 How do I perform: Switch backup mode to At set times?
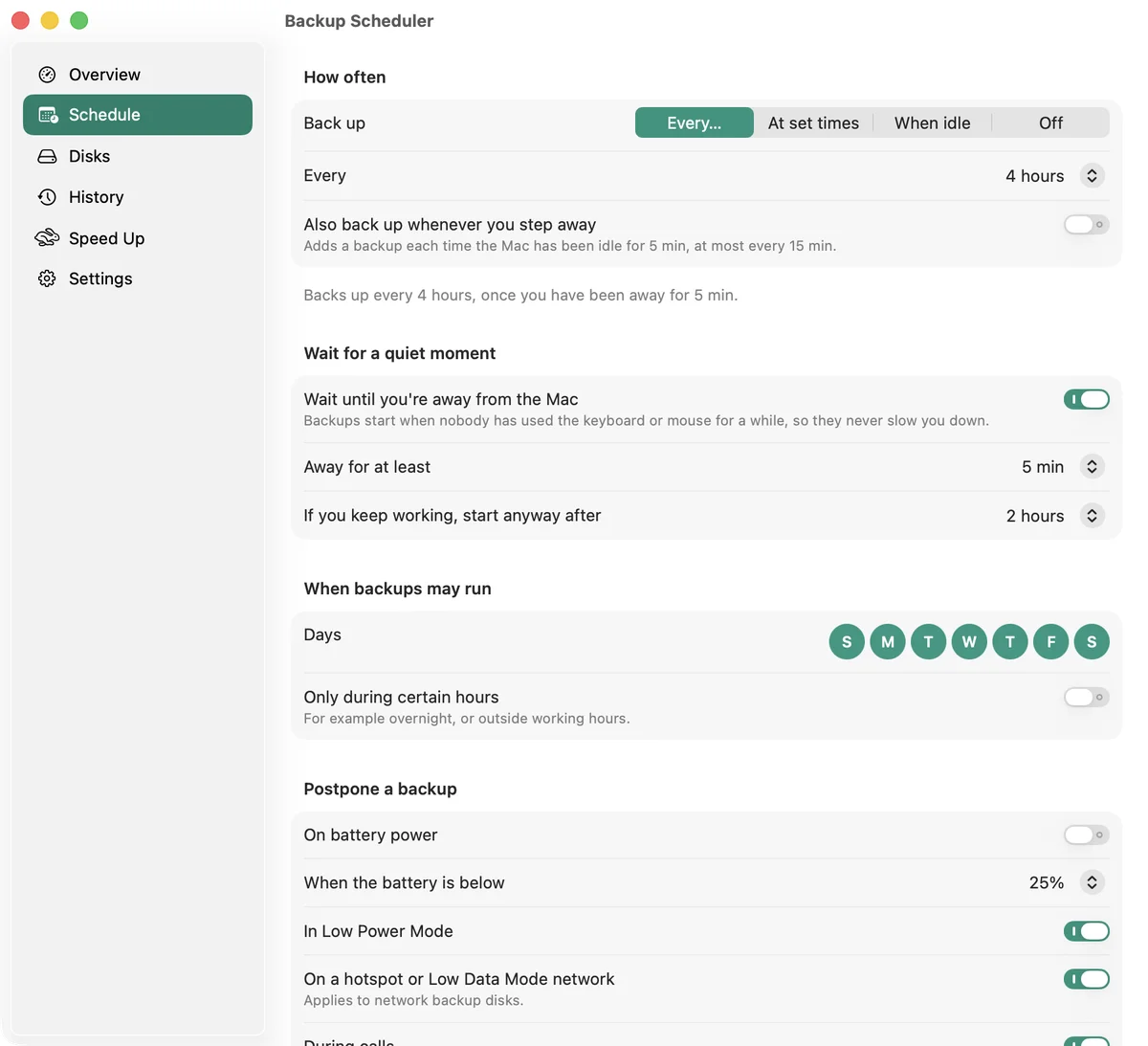pos(813,122)
